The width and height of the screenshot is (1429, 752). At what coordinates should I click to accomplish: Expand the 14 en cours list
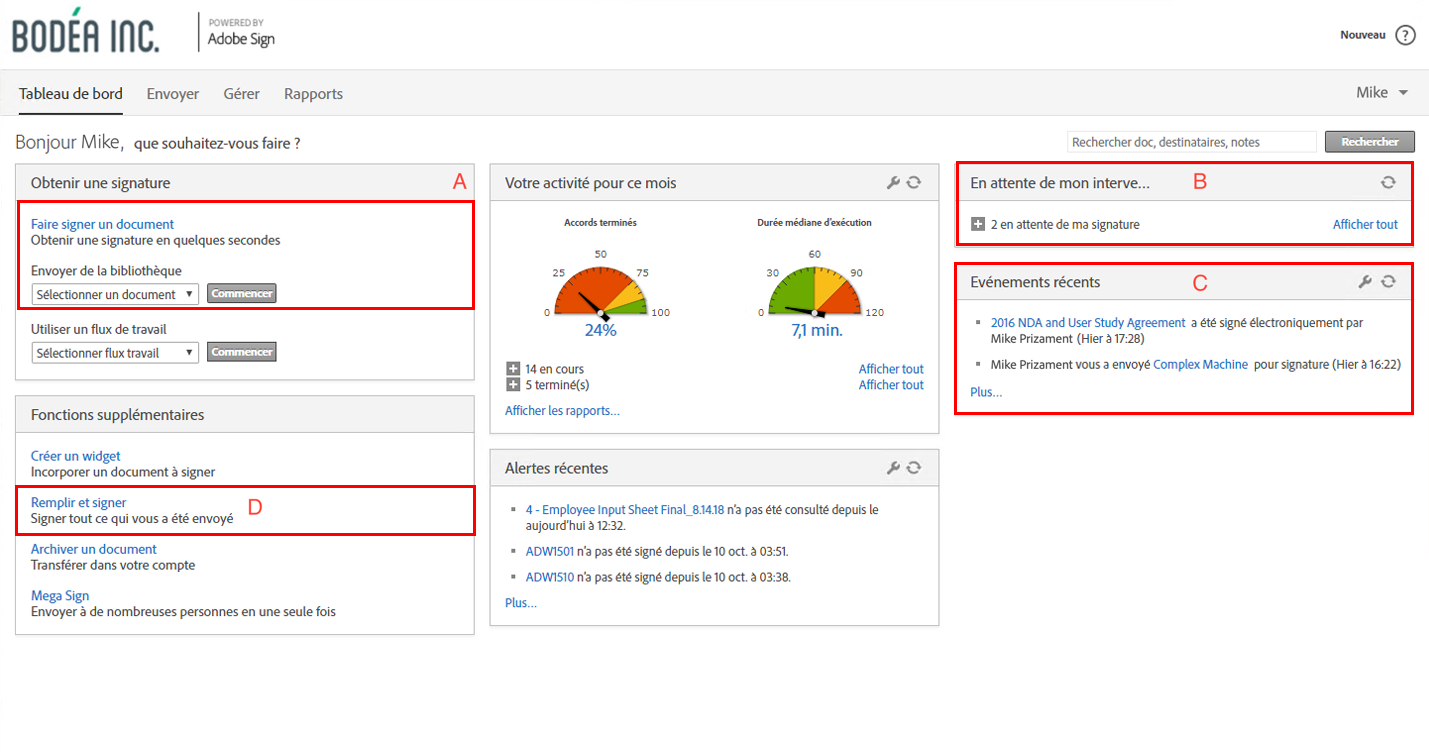[x=513, y=369]
